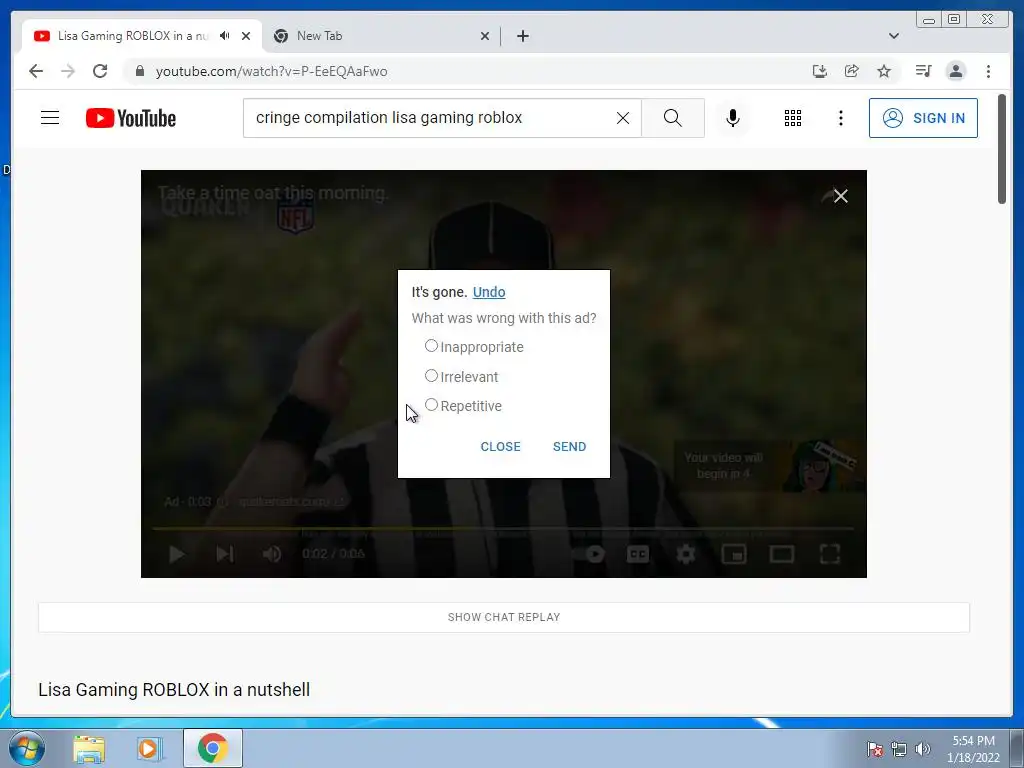
Task: Open the YouTube settings three-dot menu
Action: click(840, 118)
